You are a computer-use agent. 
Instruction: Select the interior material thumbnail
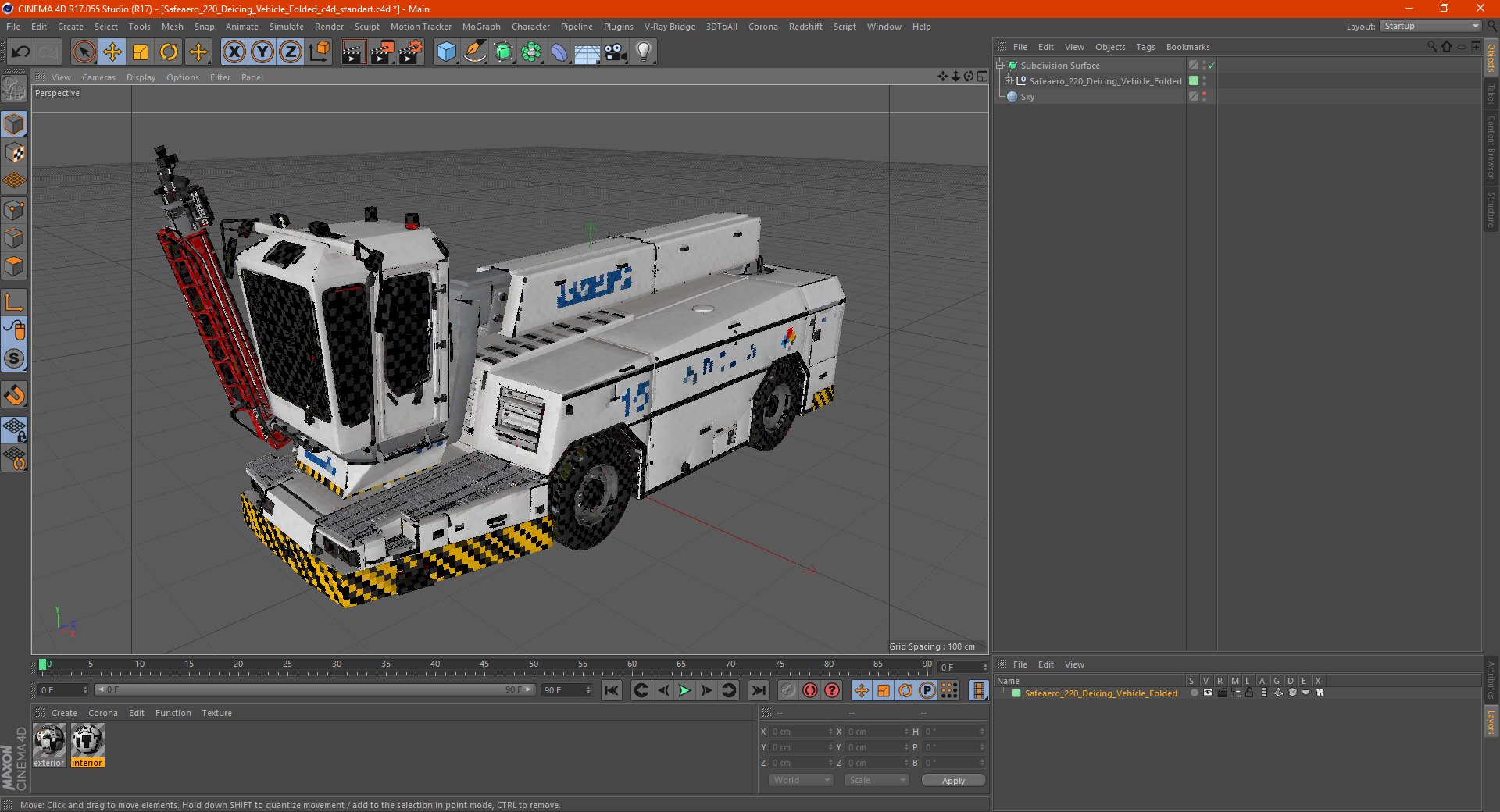click(87, 745)
